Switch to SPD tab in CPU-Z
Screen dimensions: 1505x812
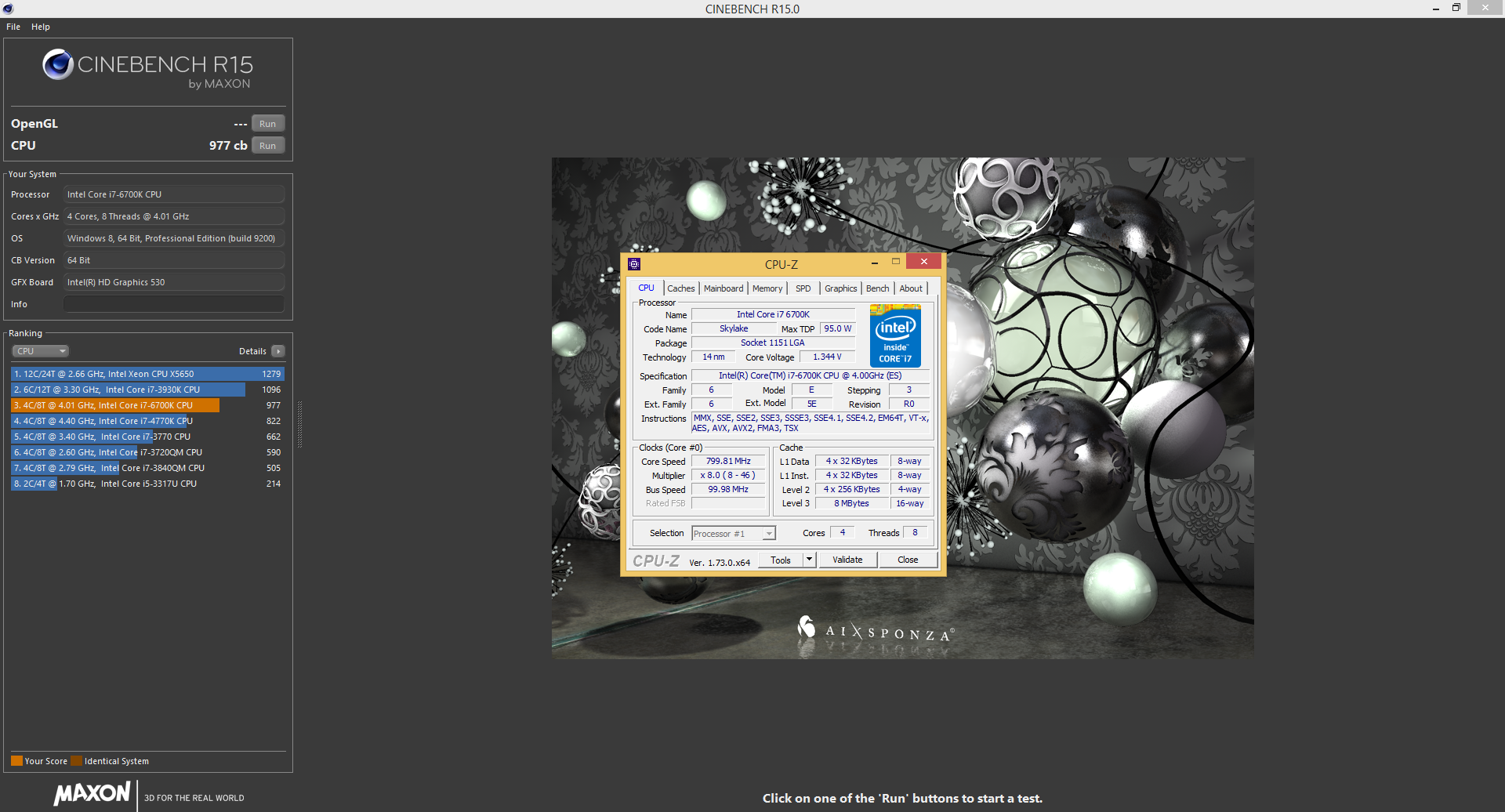(803, 288)
